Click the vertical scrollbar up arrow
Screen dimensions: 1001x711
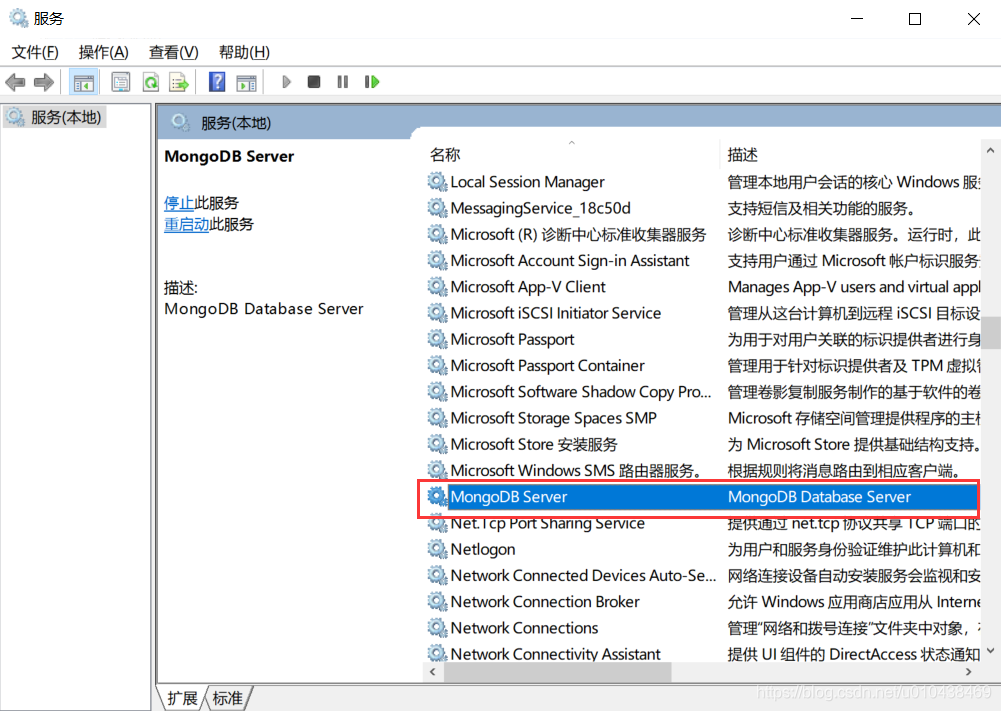(x=990, y=151)
